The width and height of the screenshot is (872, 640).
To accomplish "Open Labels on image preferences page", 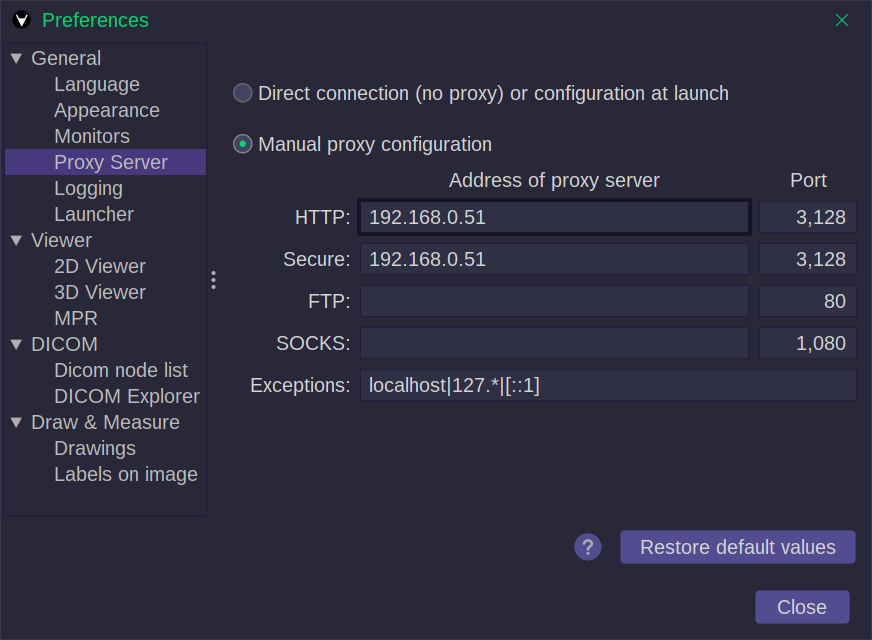I will click(x=126, y=474).
